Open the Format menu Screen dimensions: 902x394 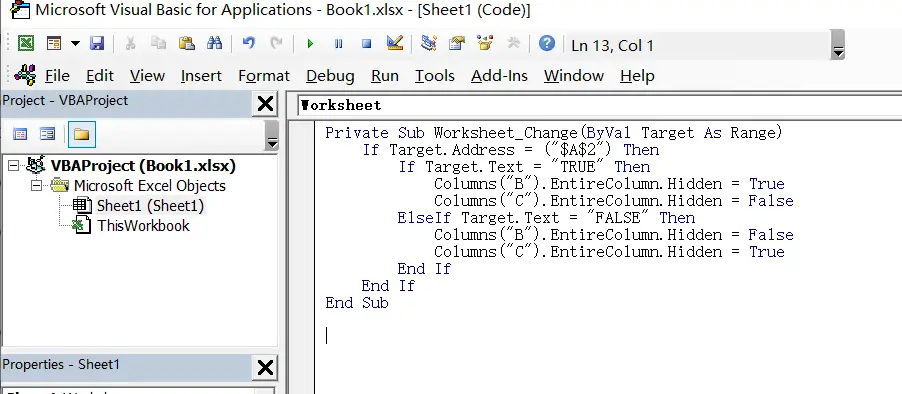(264, 76)
